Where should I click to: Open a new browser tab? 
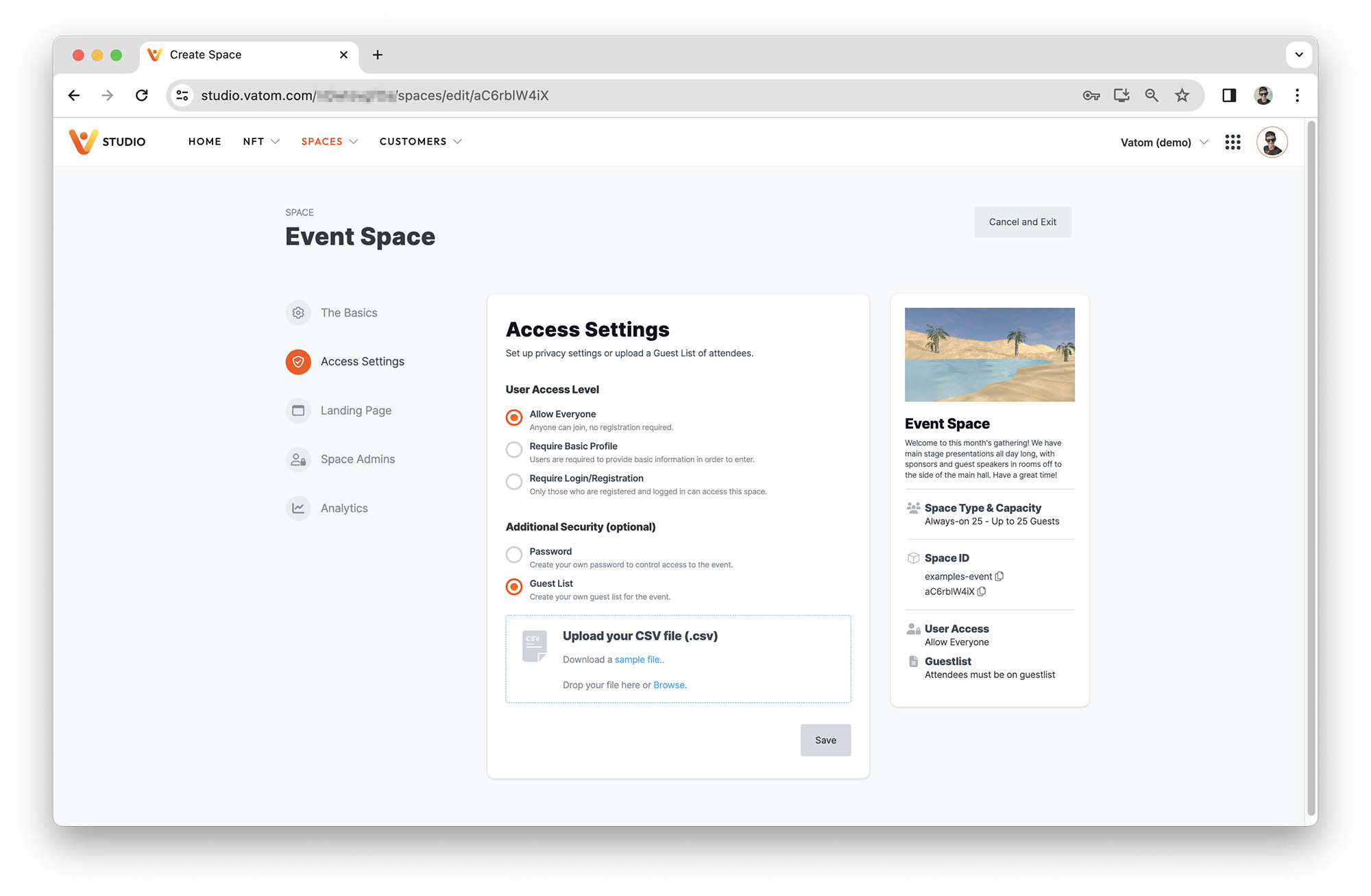[378, 55]
